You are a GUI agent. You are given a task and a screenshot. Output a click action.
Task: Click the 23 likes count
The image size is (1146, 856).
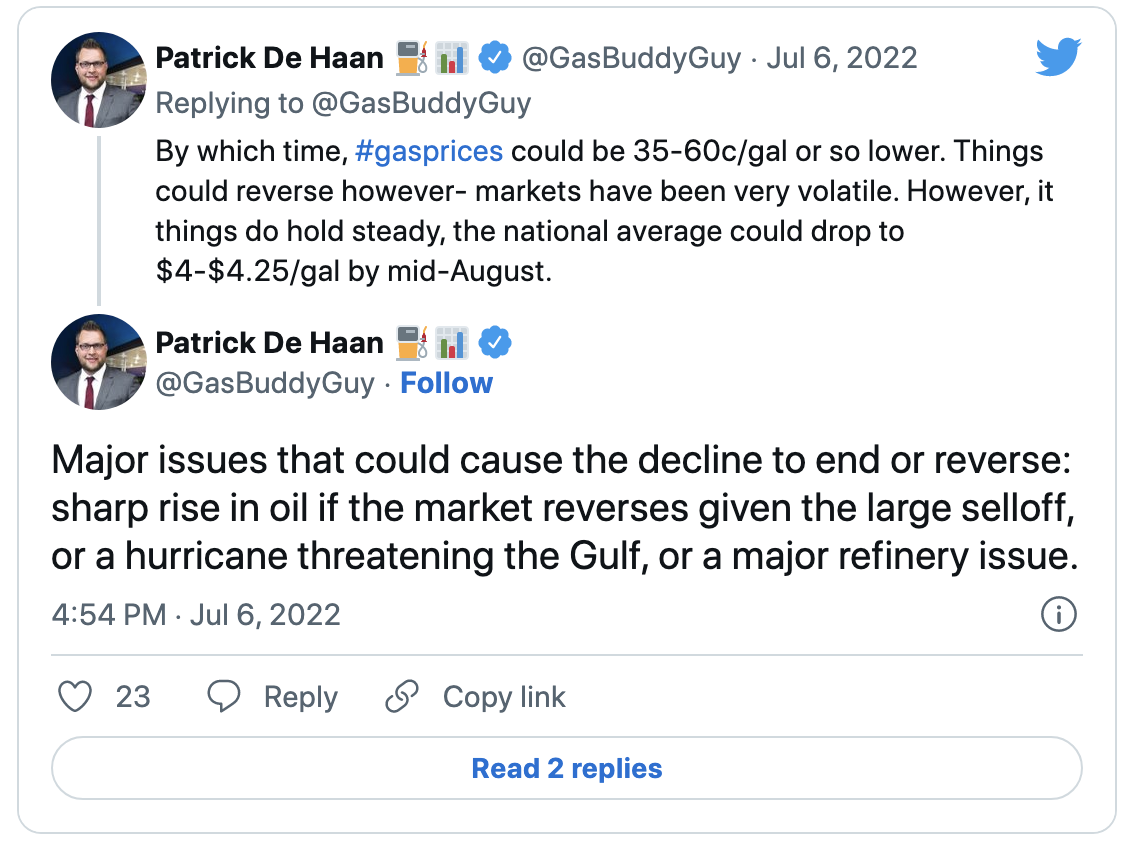[133, 697]
